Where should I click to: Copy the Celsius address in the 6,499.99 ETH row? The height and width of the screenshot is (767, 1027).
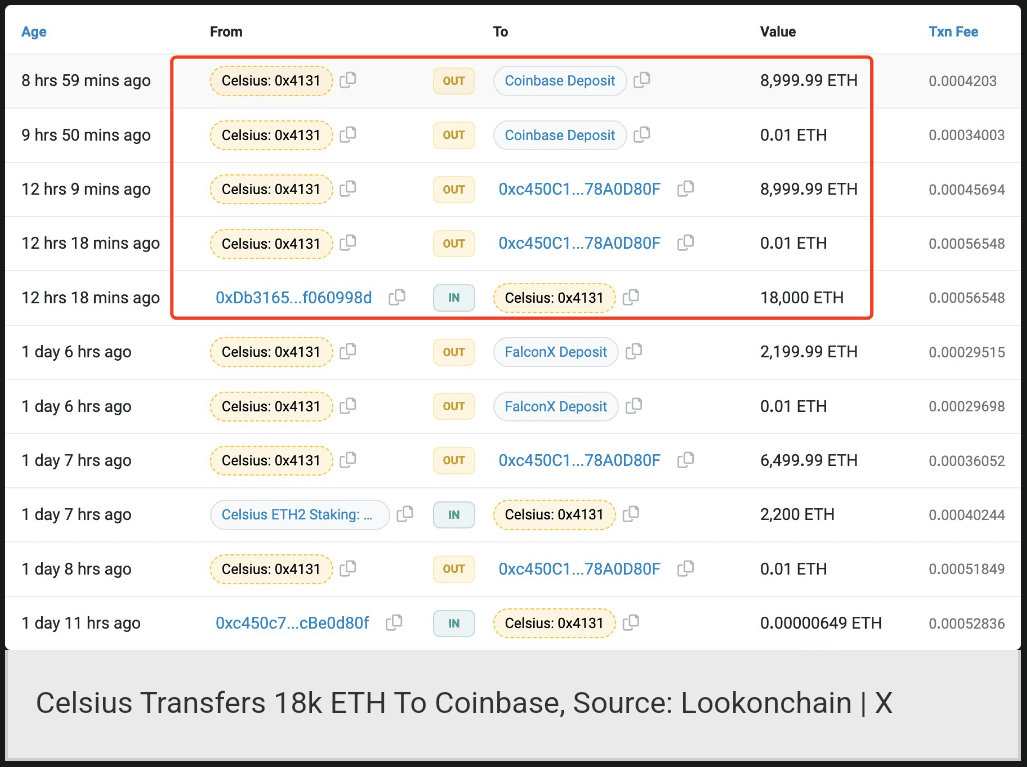coord(348,460)
